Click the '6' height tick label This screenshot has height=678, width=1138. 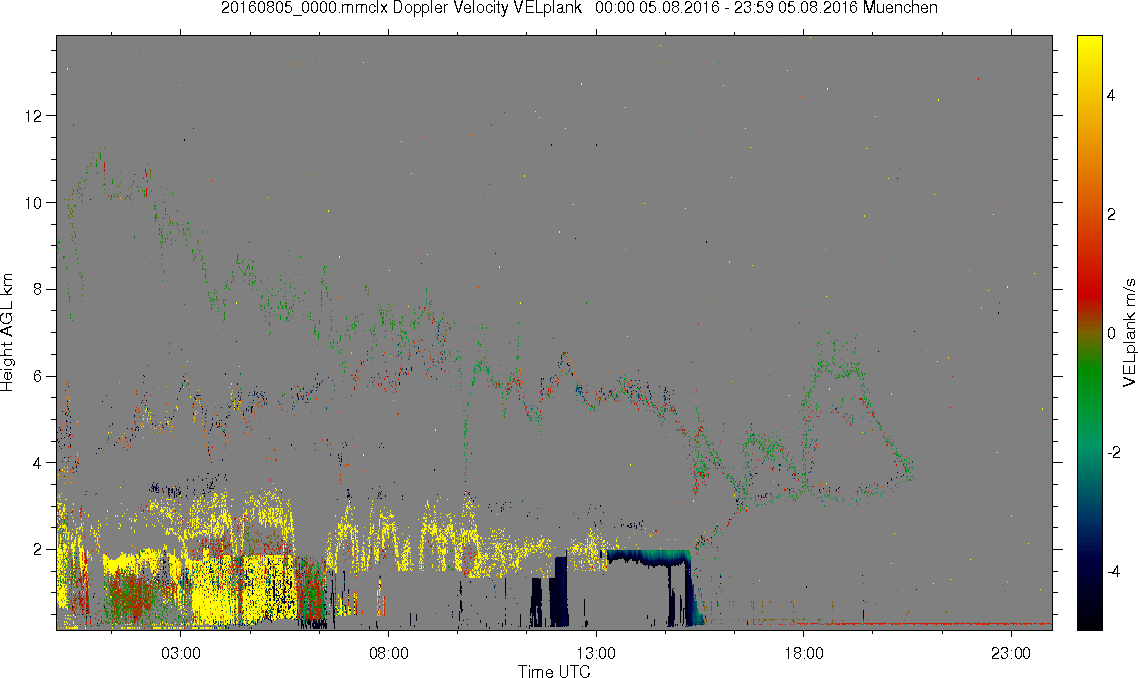pyautogui.click(x=37, y=376)
